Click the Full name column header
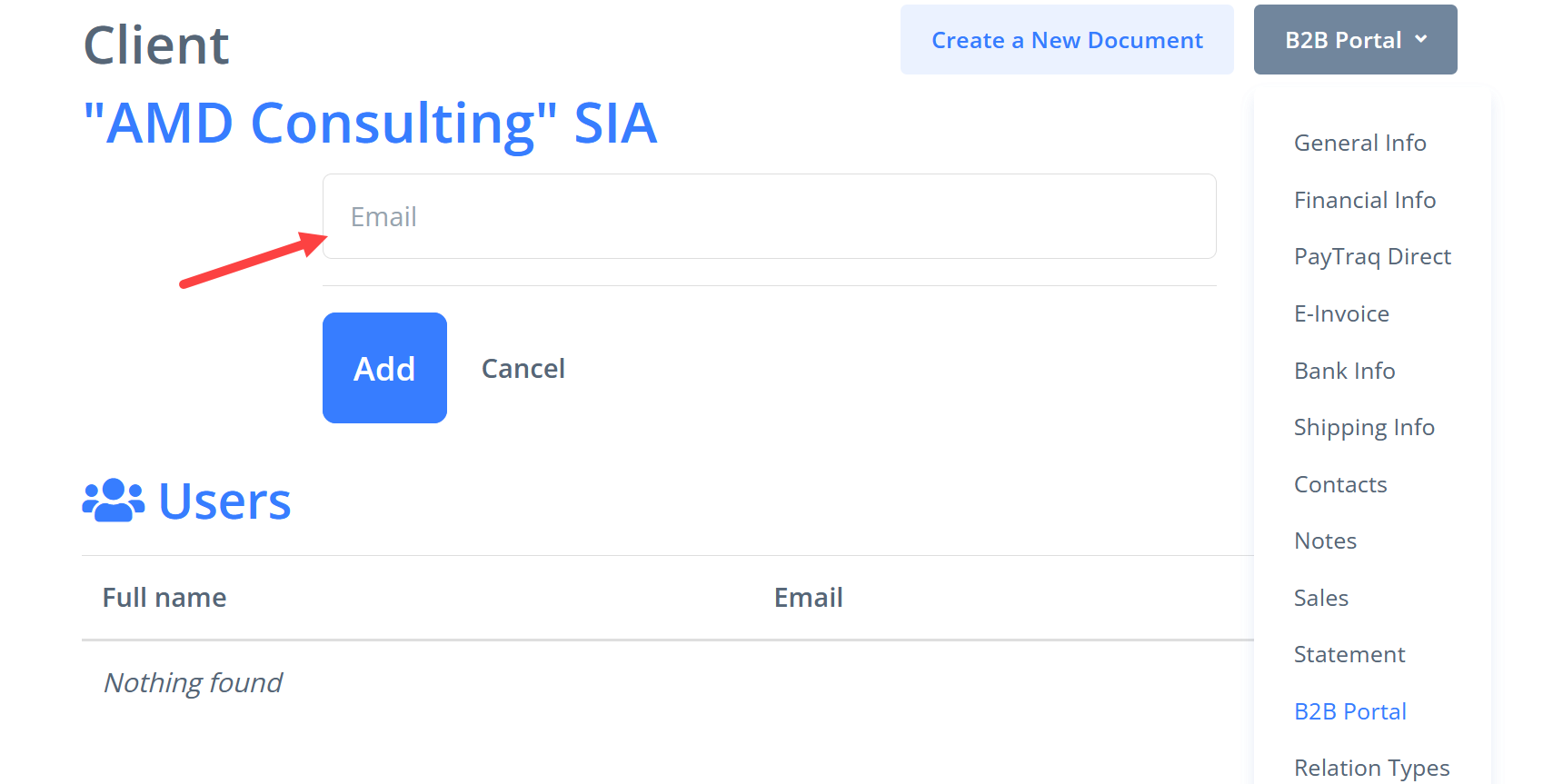 [x=164, y=598]
